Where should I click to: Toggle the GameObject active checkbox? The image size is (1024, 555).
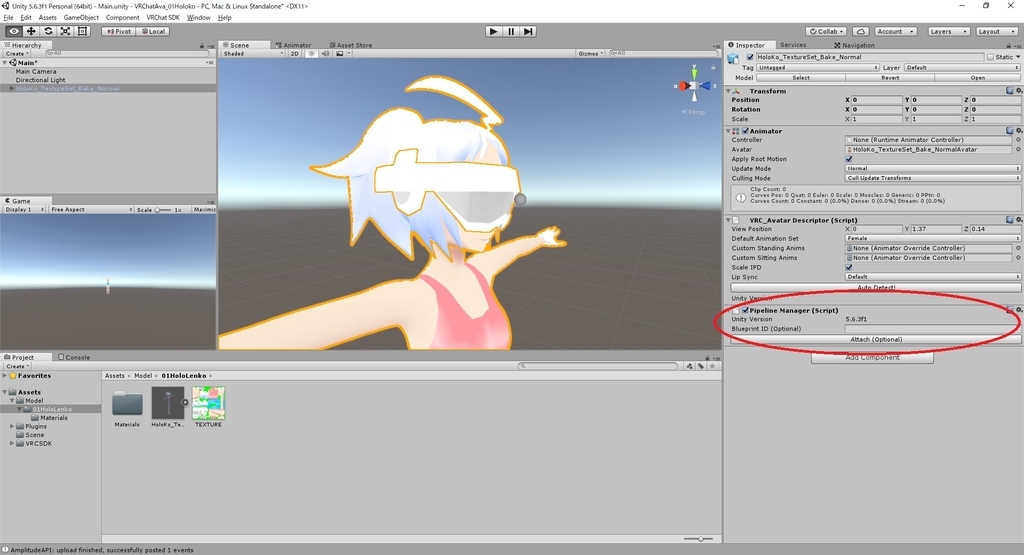tap(750, 57)
